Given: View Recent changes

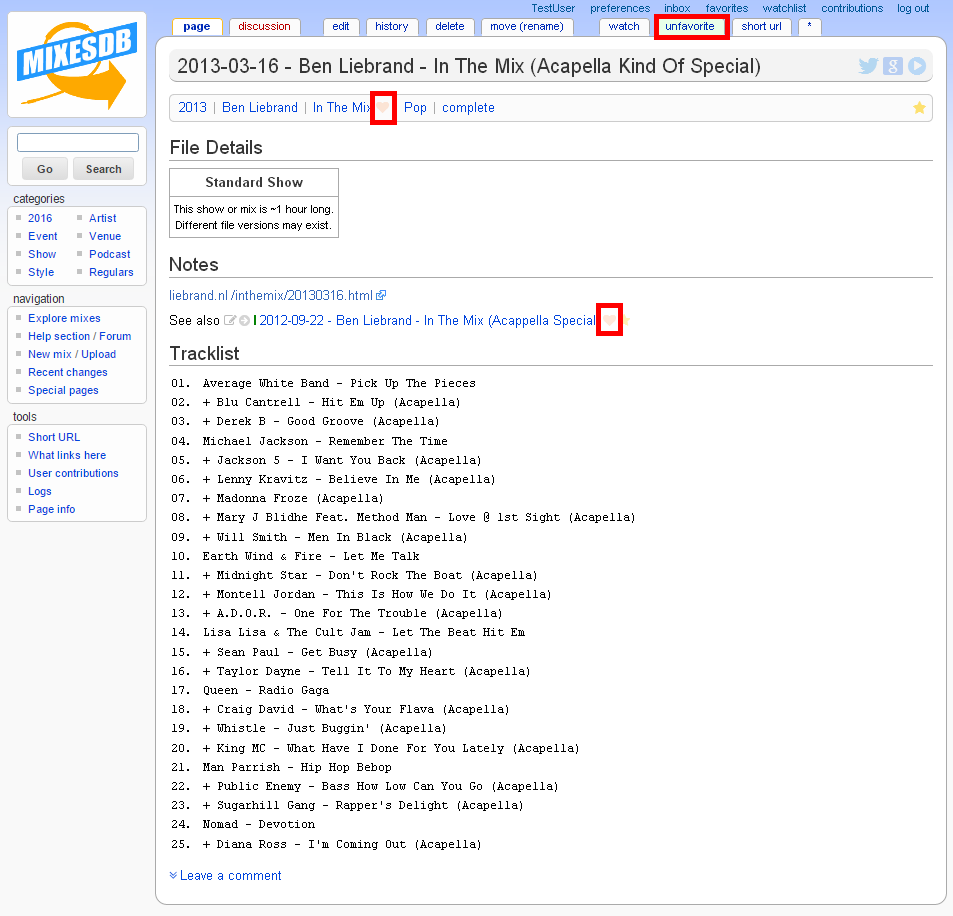Looking at the screenshot, I should pyautogui.click(x=67, y=373).
